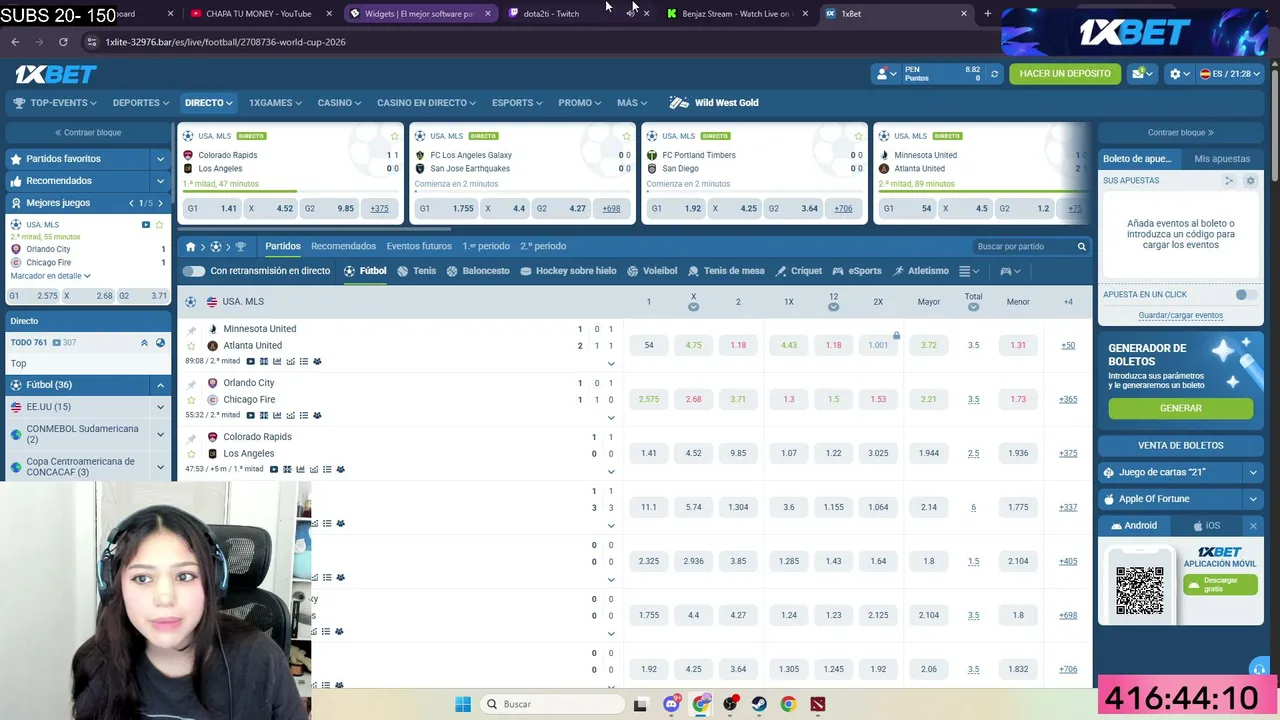Switch to the Eventos futuros tab
The image size is (1280, 720).
(x=419, y=246)
